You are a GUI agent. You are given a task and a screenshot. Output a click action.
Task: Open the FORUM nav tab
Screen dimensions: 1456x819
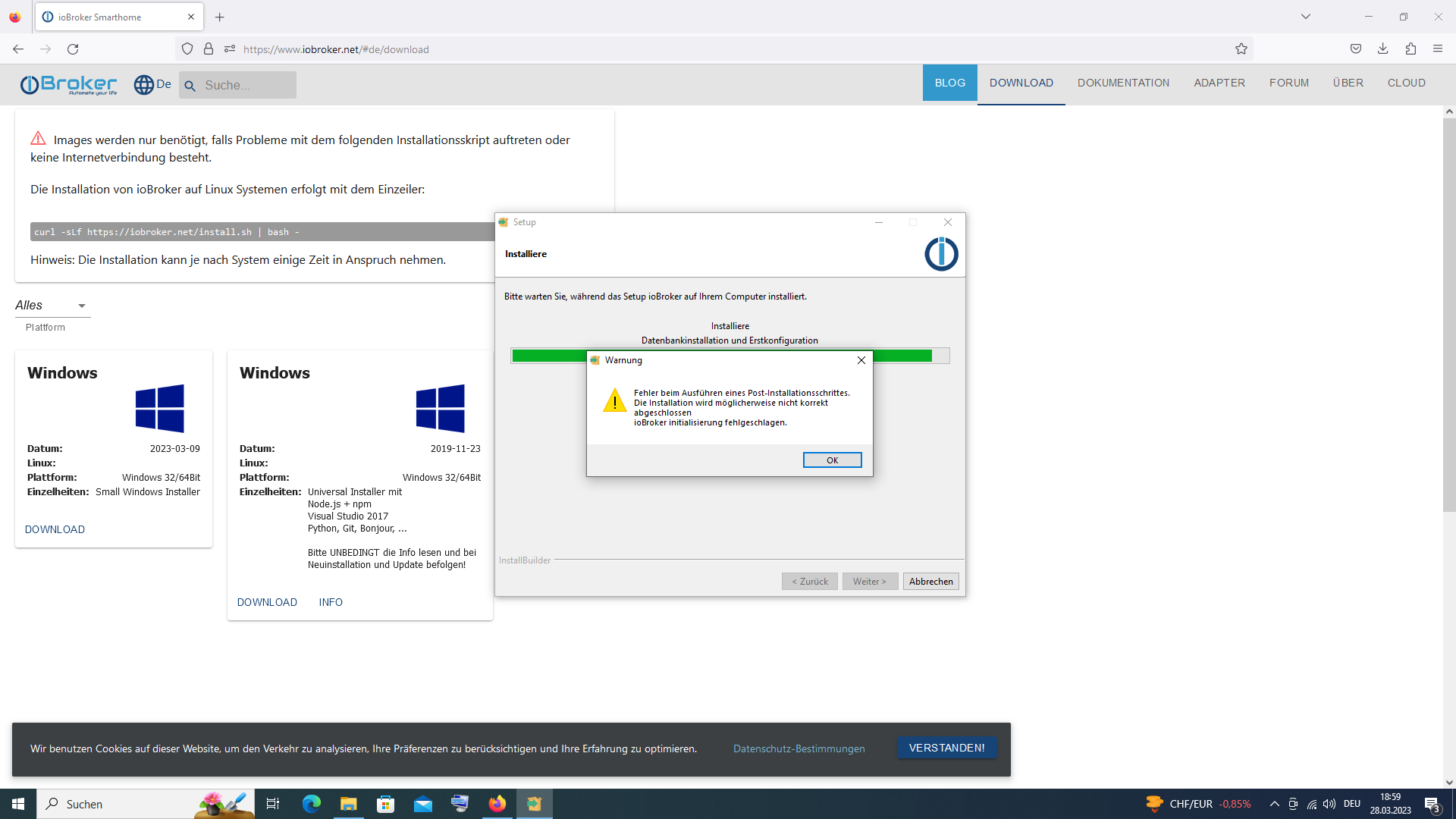(x=1289, y=83)
